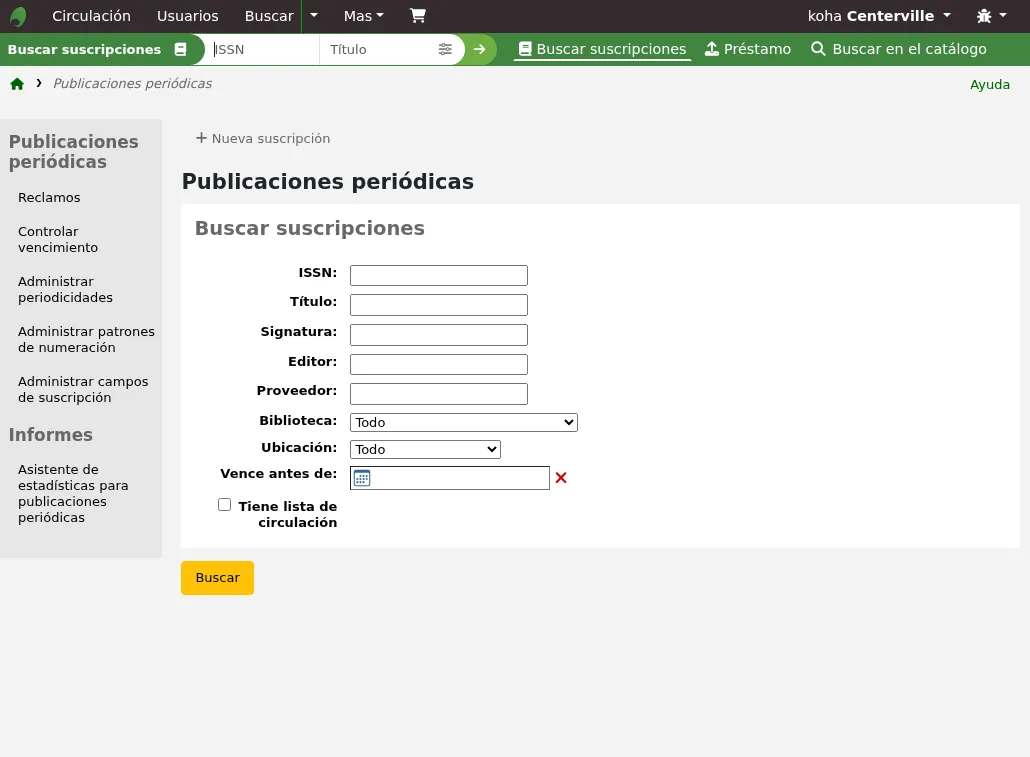
Task: Open koha Centerville user dropdown
Action: [x=880, y=16]
